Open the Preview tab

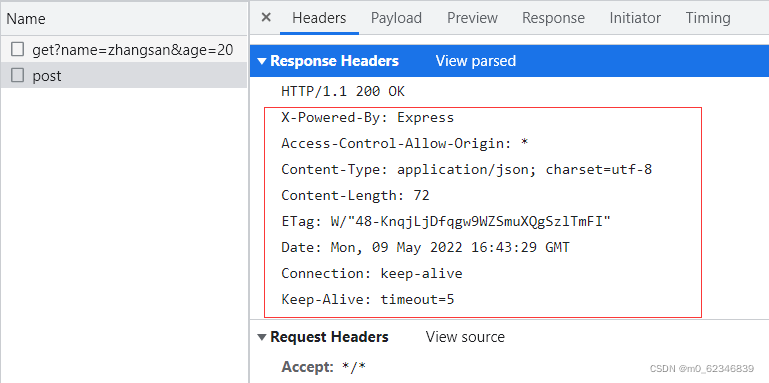pos(472,18)
